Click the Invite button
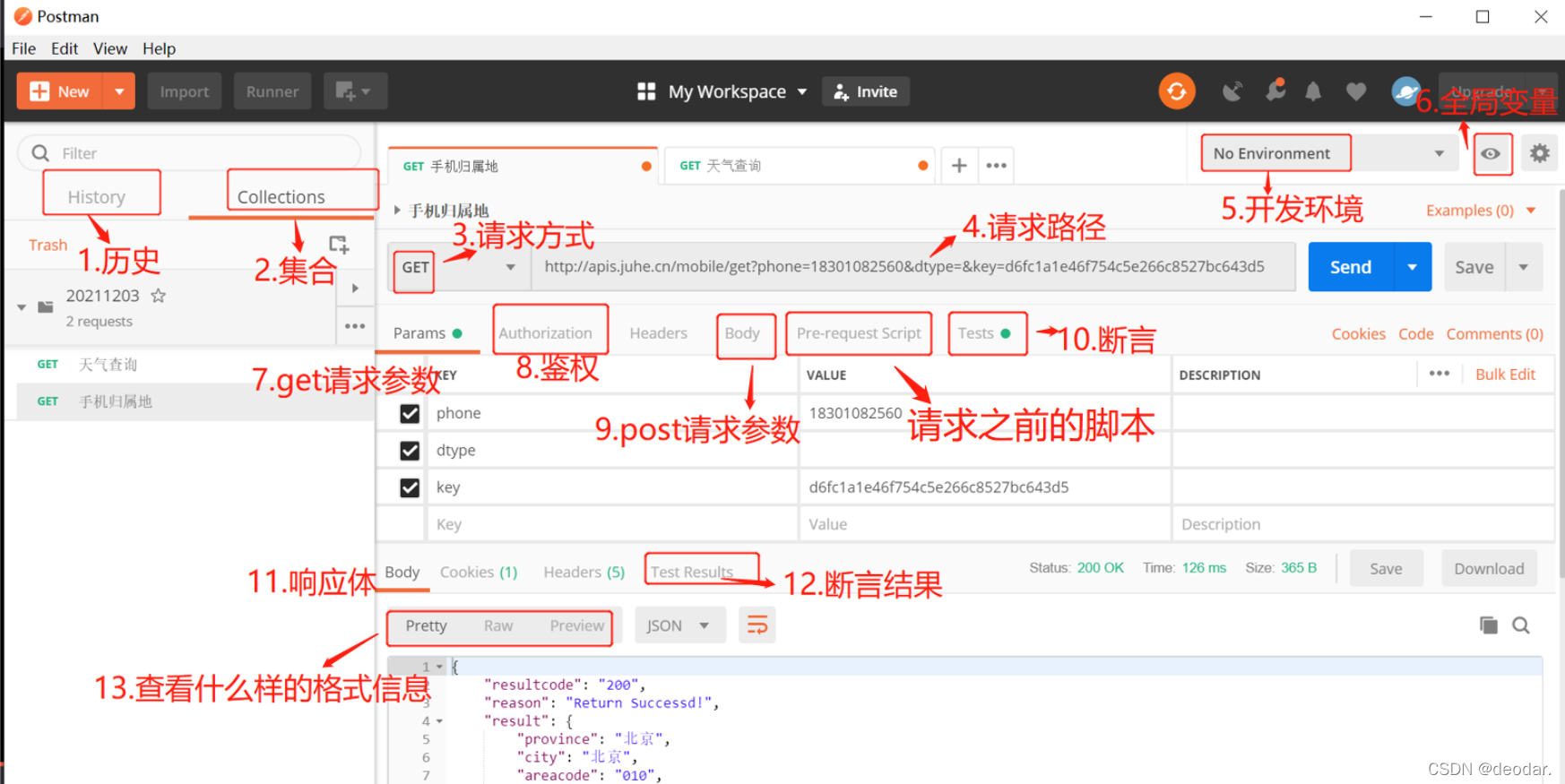The height and width of the screenshot is (784, 1565). (866, 91)
